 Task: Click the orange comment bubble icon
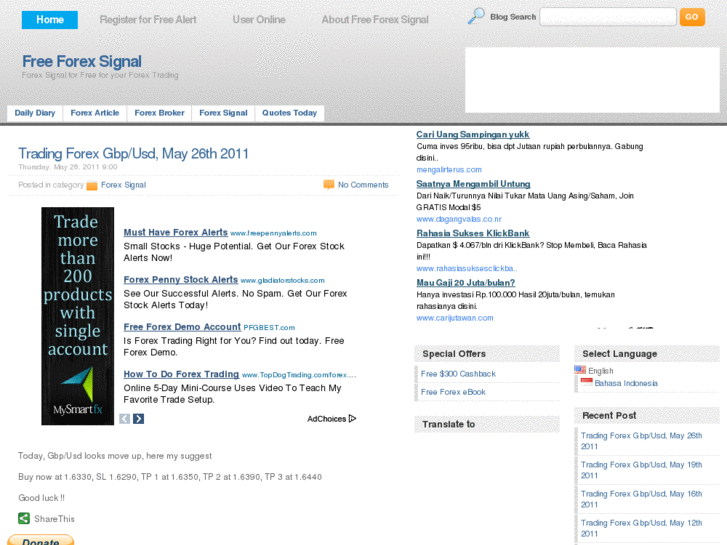coord(328,185)
